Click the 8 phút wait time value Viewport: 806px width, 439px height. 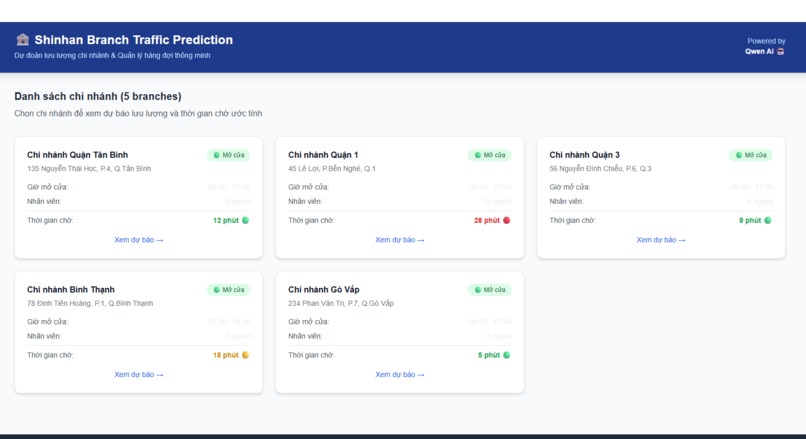point(750,220)
